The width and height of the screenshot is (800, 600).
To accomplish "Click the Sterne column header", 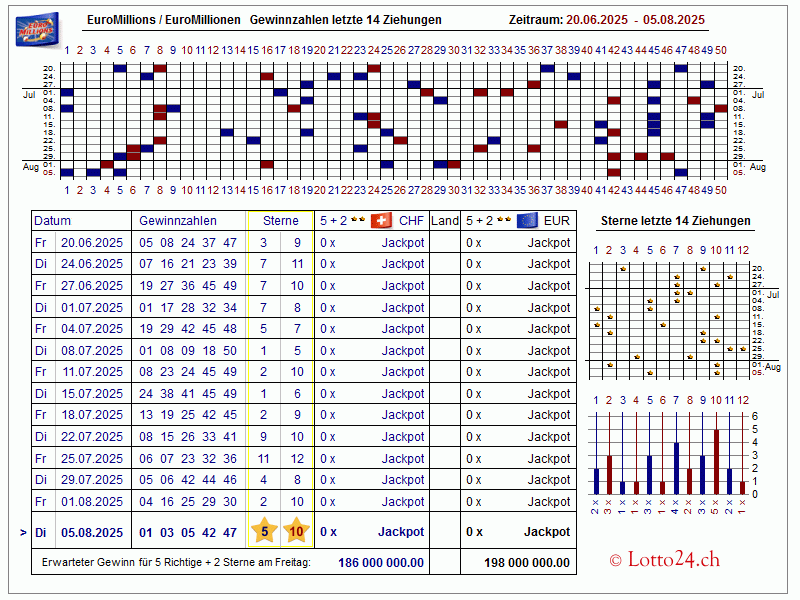I will point(281,221).
